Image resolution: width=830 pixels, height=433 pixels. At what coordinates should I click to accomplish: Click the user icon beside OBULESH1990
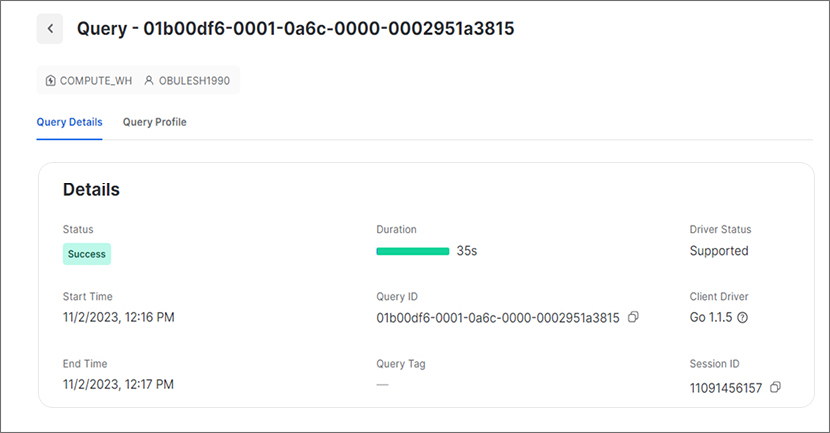point(149,80)
